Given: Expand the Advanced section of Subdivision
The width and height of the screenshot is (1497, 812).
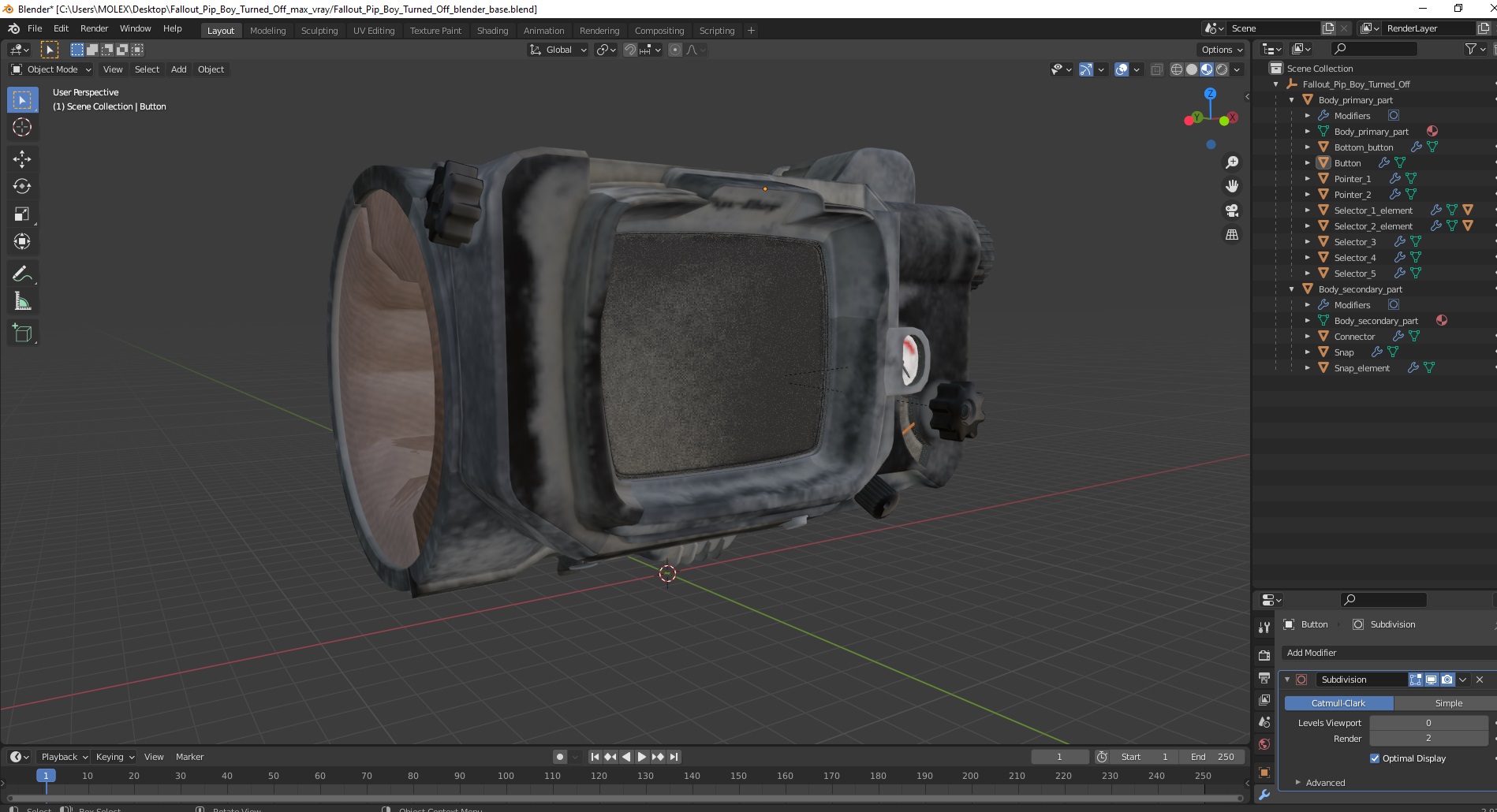Looking at the screenshot, I should coord(1297,783).
